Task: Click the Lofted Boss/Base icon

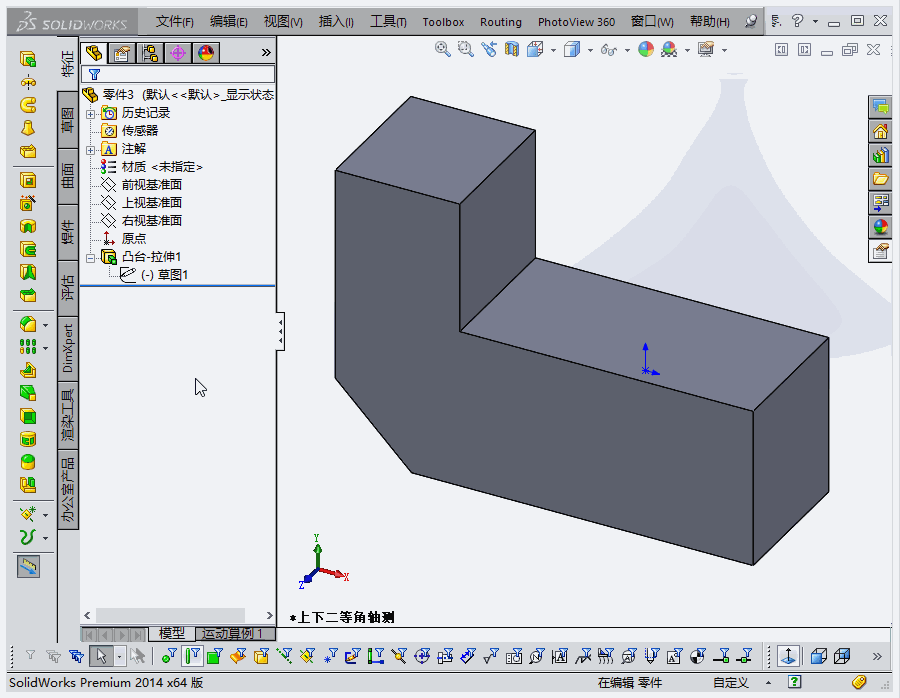Action: coord(28,128)
